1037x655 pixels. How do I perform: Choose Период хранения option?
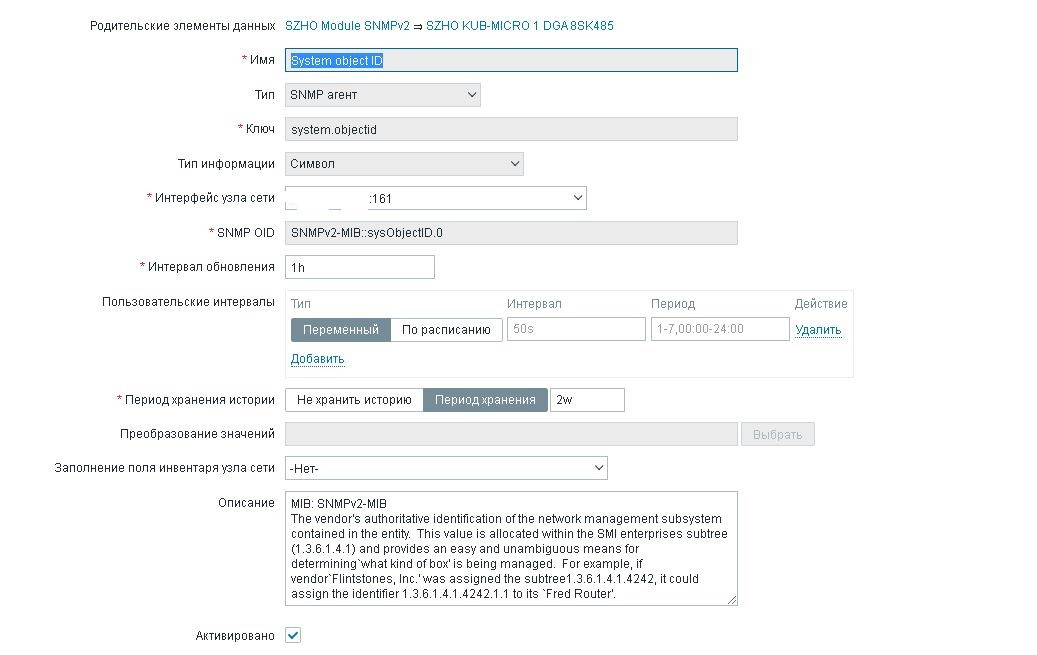[x=485, y=400]
